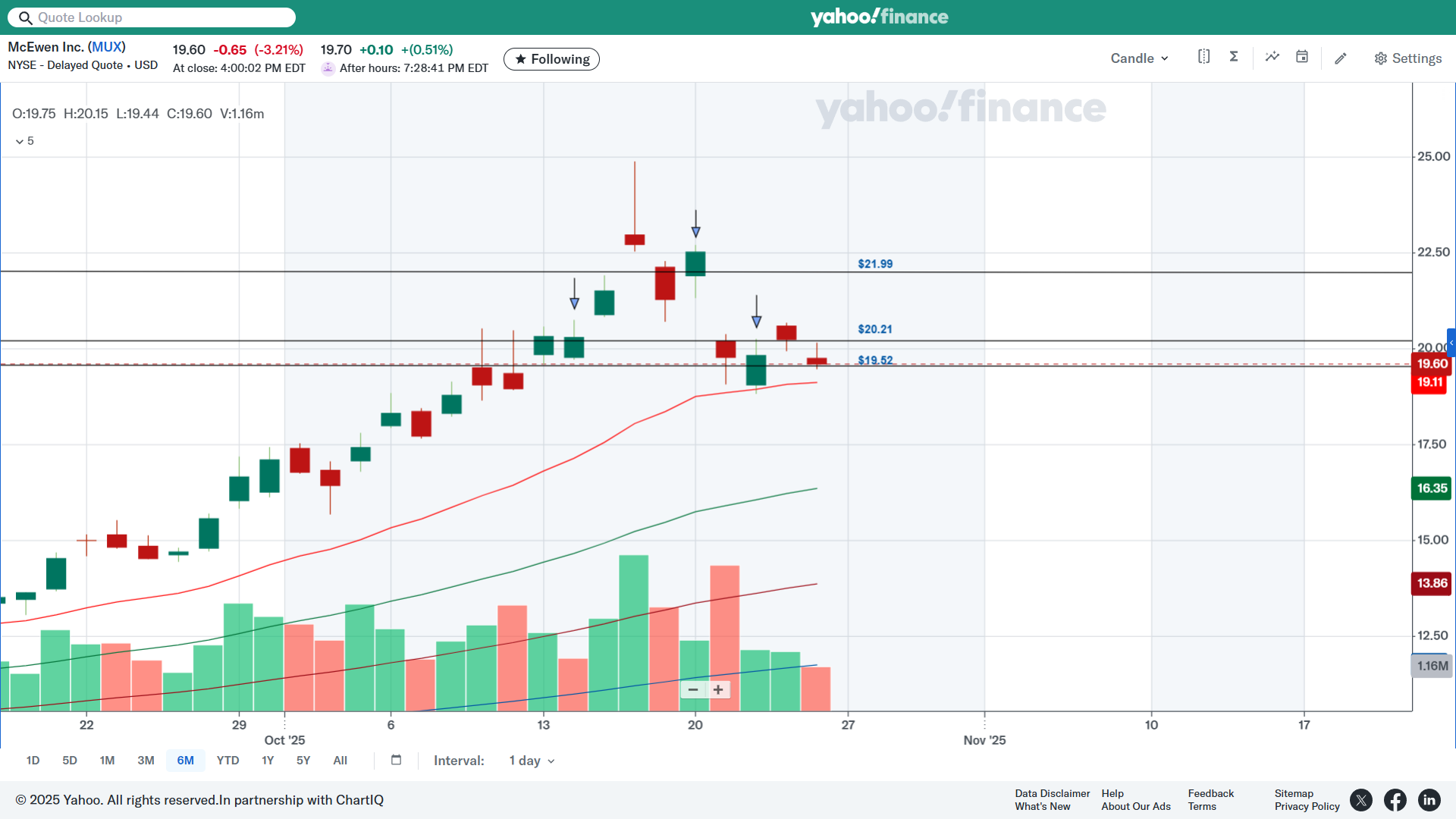Zoom in with the plus button

[718, 689]
